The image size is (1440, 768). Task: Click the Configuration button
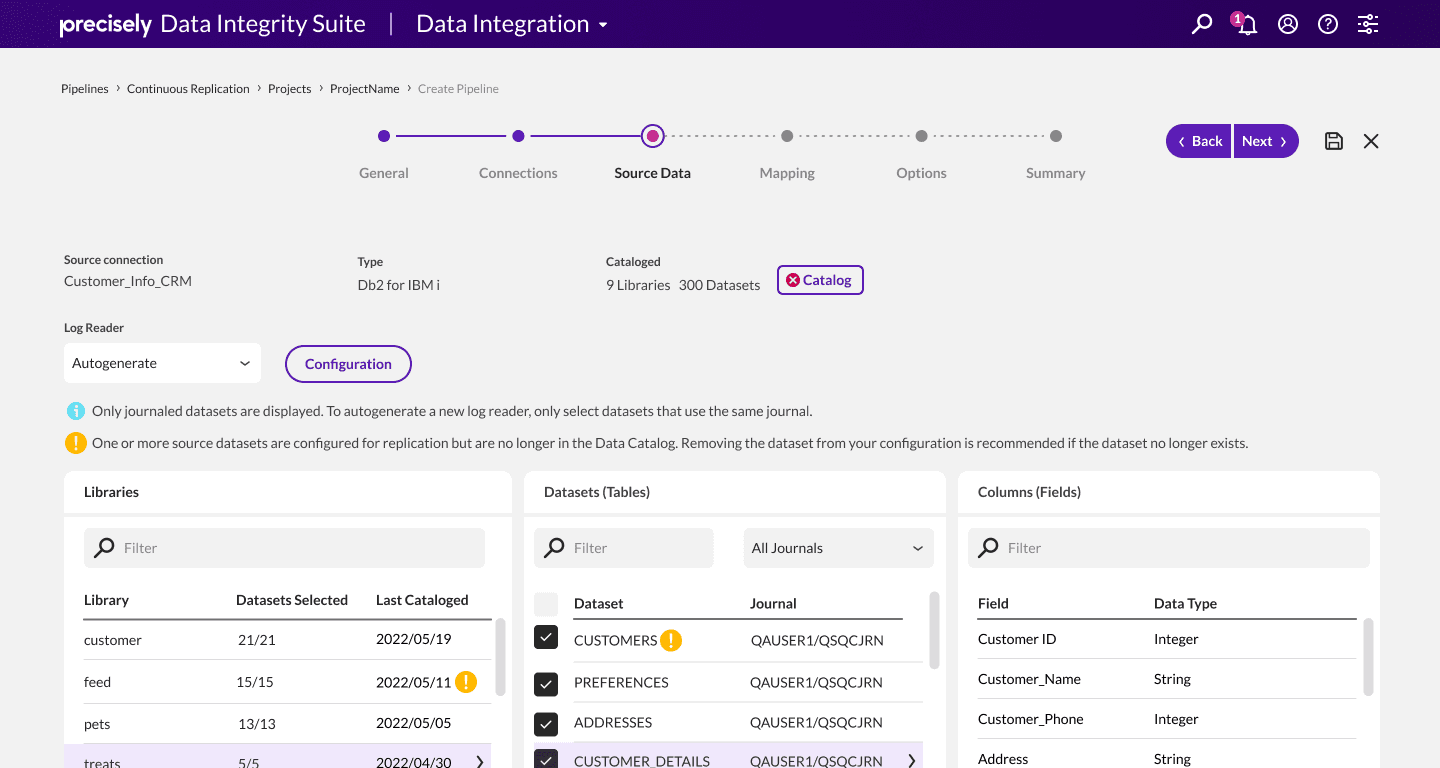pos(348,364)
